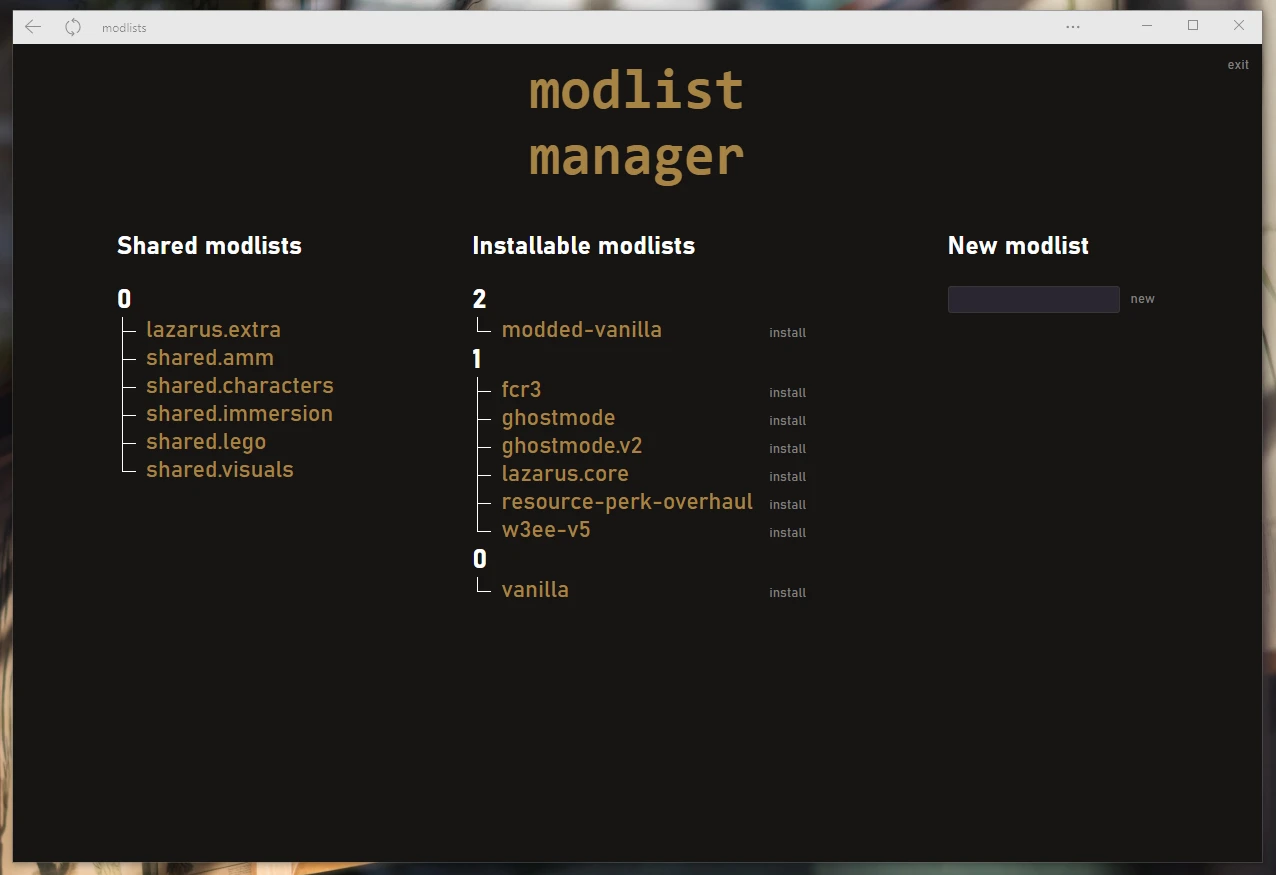Install the w3ee-v5 modlist
The width and height of the screenshot is (1276, 875).
787,533
